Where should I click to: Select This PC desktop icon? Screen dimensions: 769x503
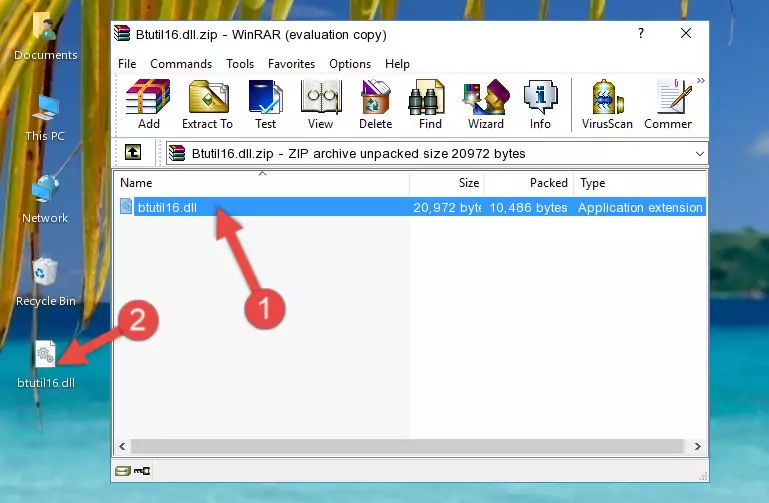pyautogui.click(x=45, y=118)
